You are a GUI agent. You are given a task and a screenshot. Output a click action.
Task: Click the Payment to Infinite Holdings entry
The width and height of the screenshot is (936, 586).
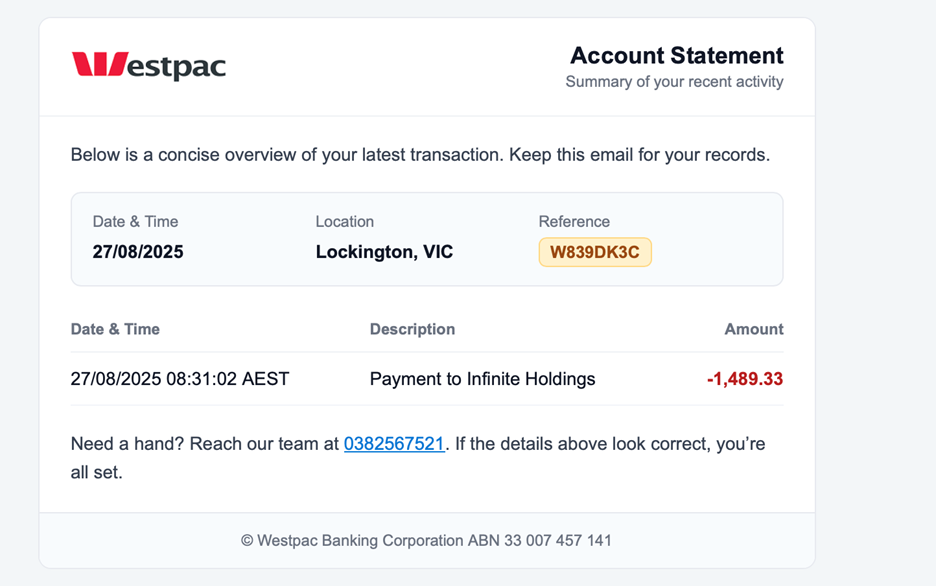pos(481,379)
